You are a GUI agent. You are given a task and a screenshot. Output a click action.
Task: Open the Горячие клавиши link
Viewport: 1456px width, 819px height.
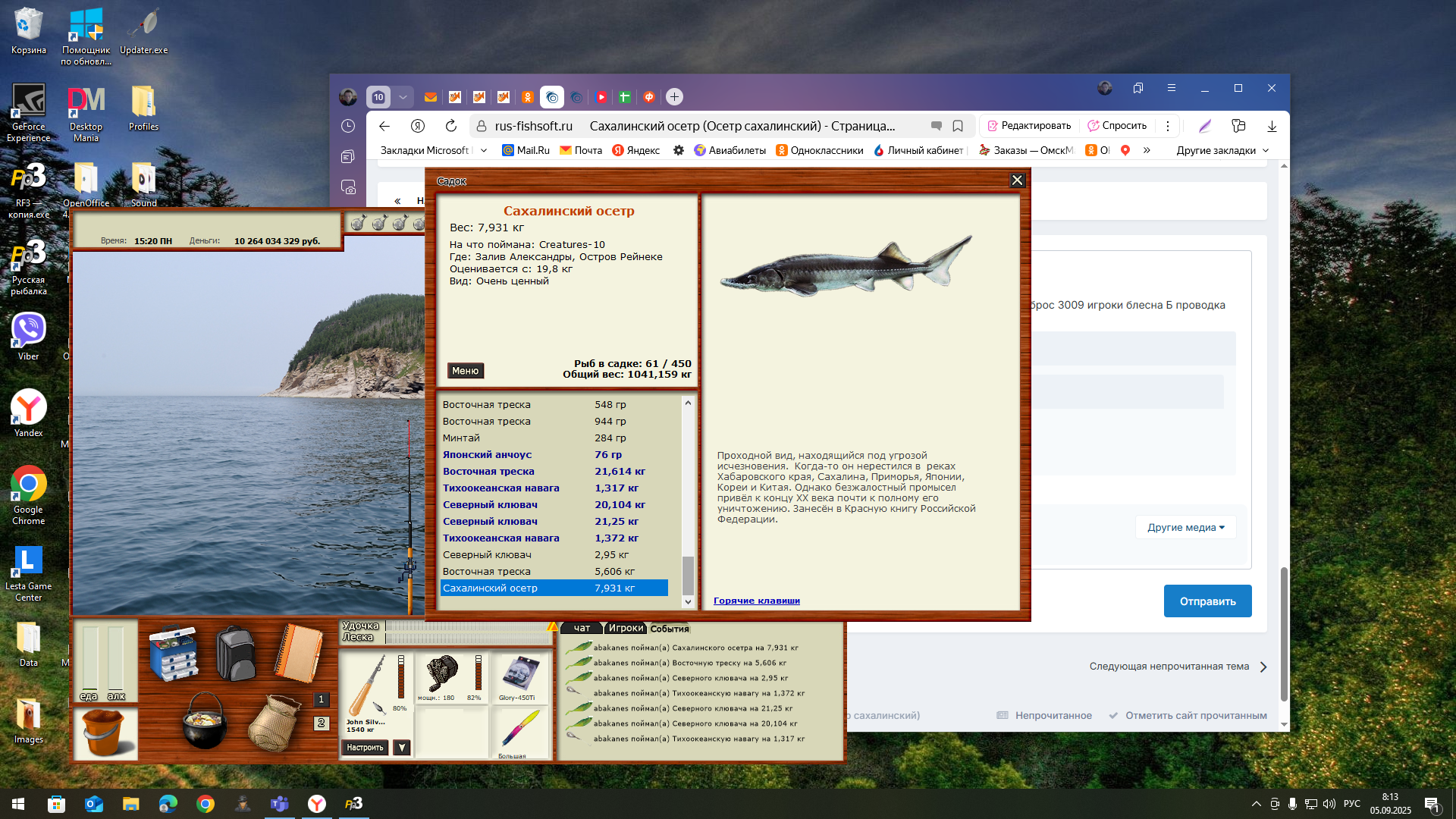pos(756,601)
